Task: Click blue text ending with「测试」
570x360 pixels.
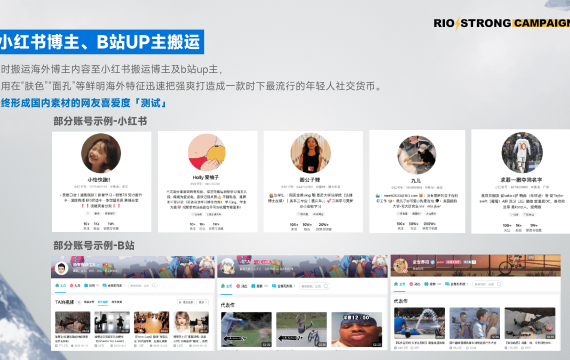Action: point(84,103)
